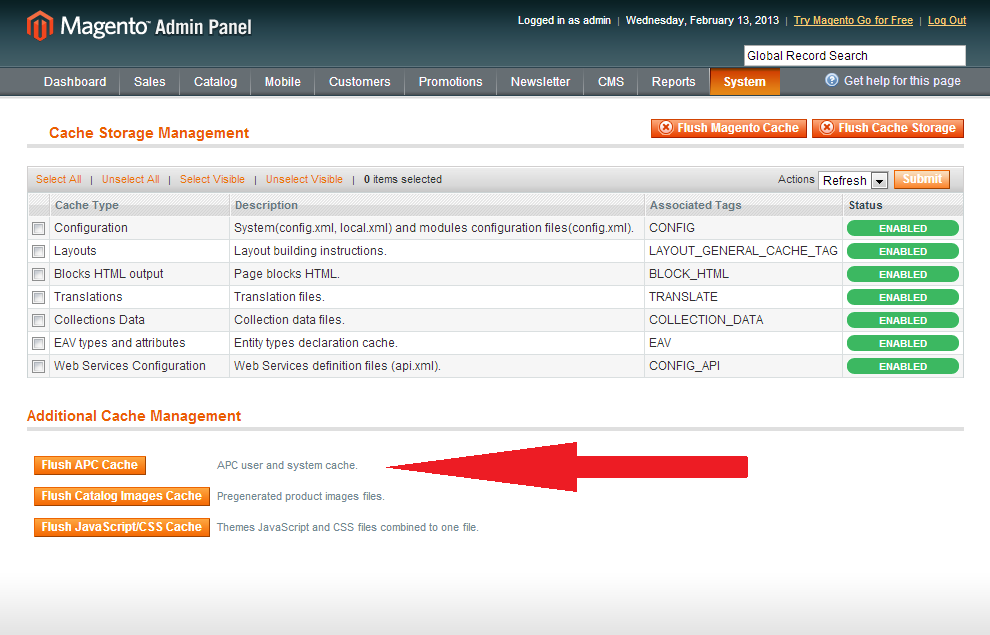Click Flush Catalog Images Cache button

(122, 496)
